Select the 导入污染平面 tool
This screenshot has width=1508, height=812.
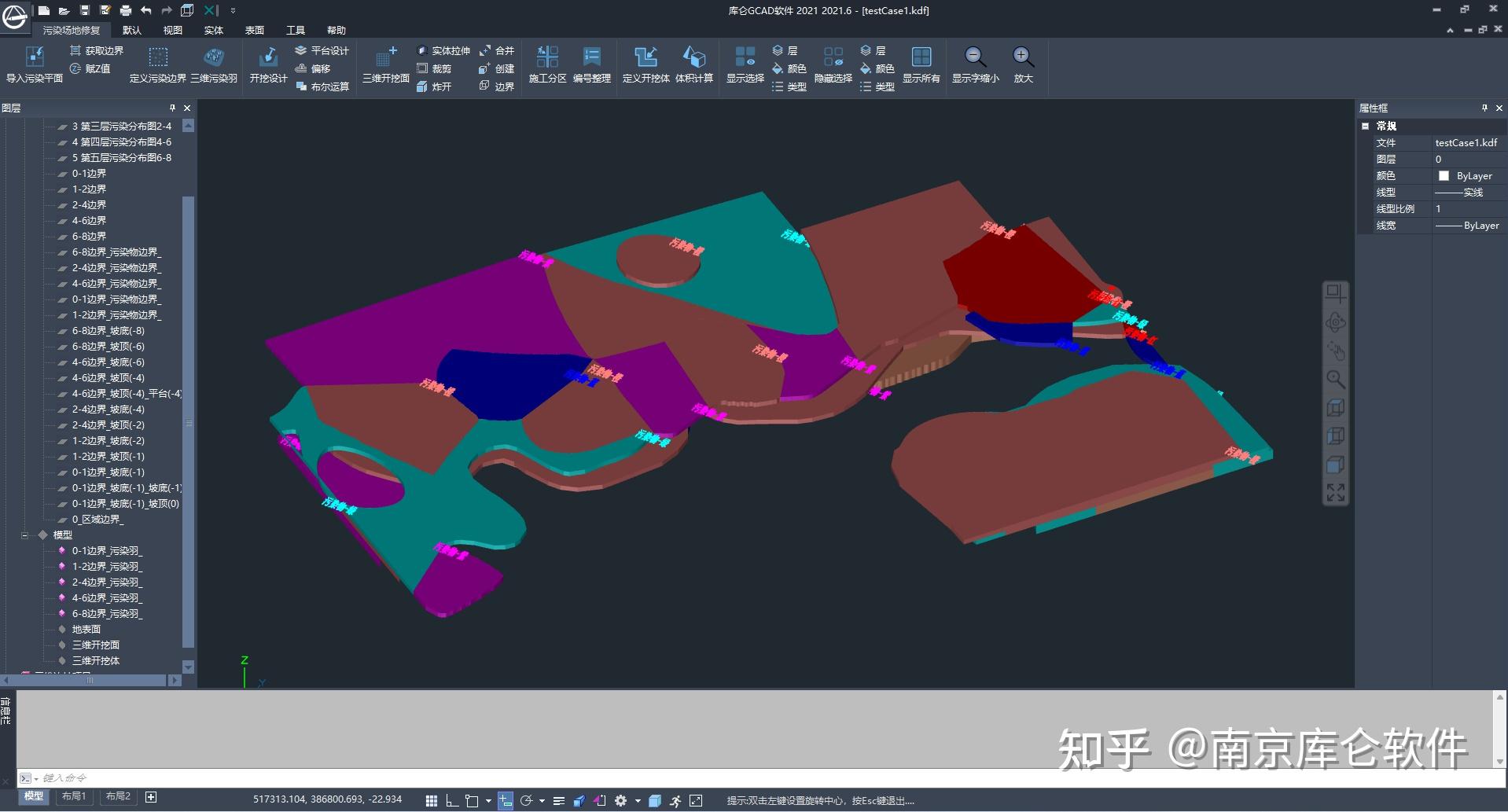35,67
